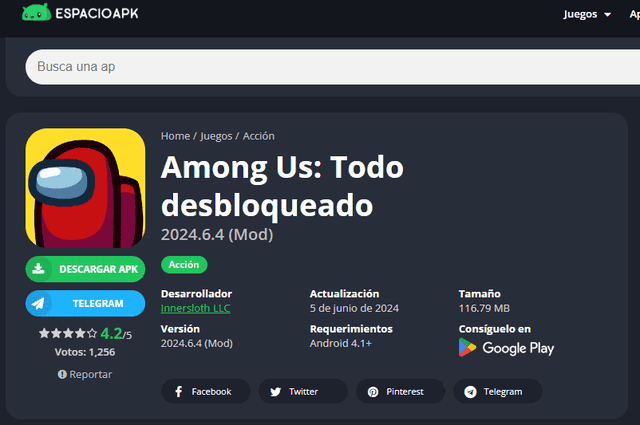This screenshot has width=640, height=425.
Task: Share via Twitter button
Action: tap(303, 392)
